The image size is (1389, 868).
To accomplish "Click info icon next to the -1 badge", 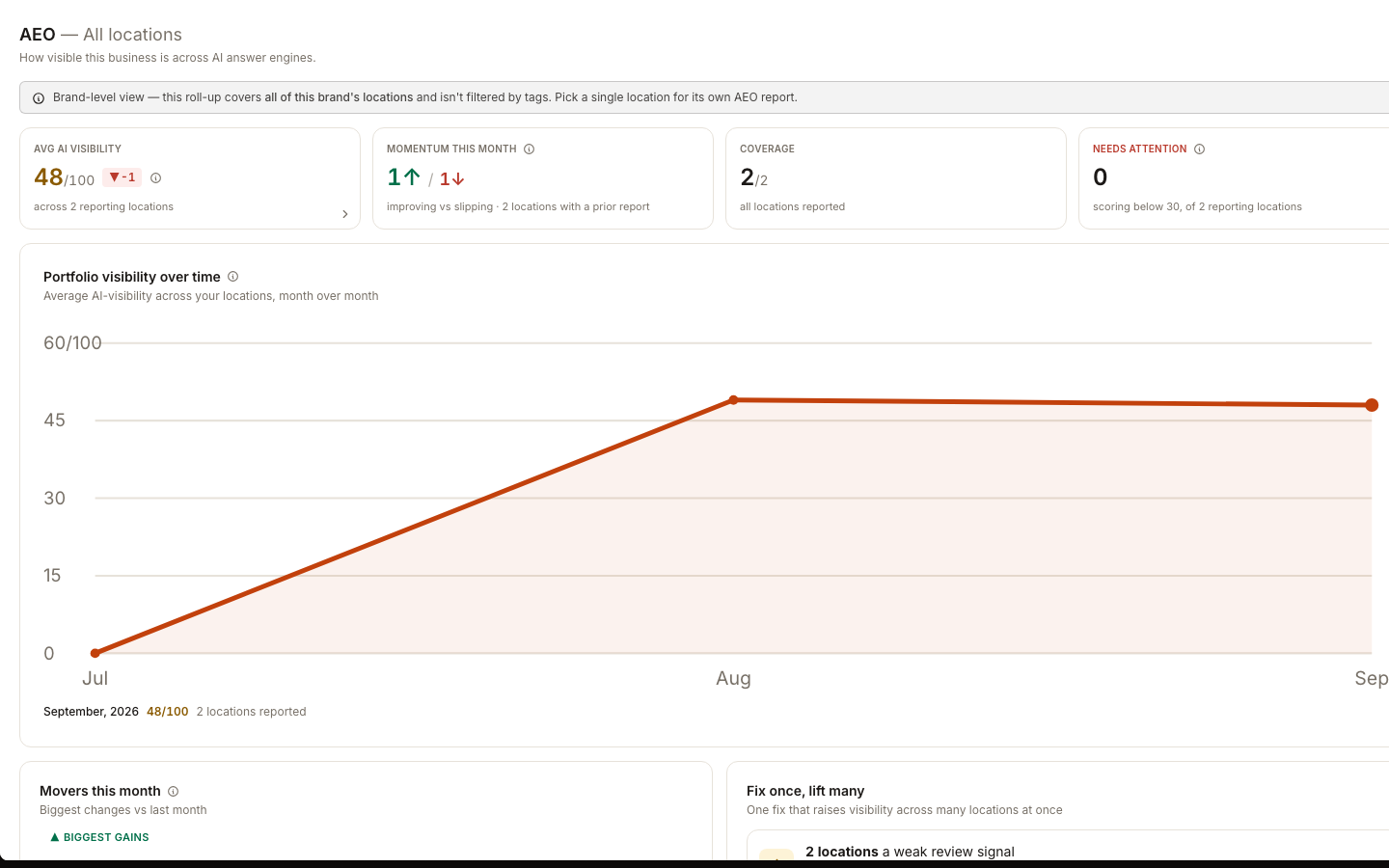I will click(x=156, y=178).
